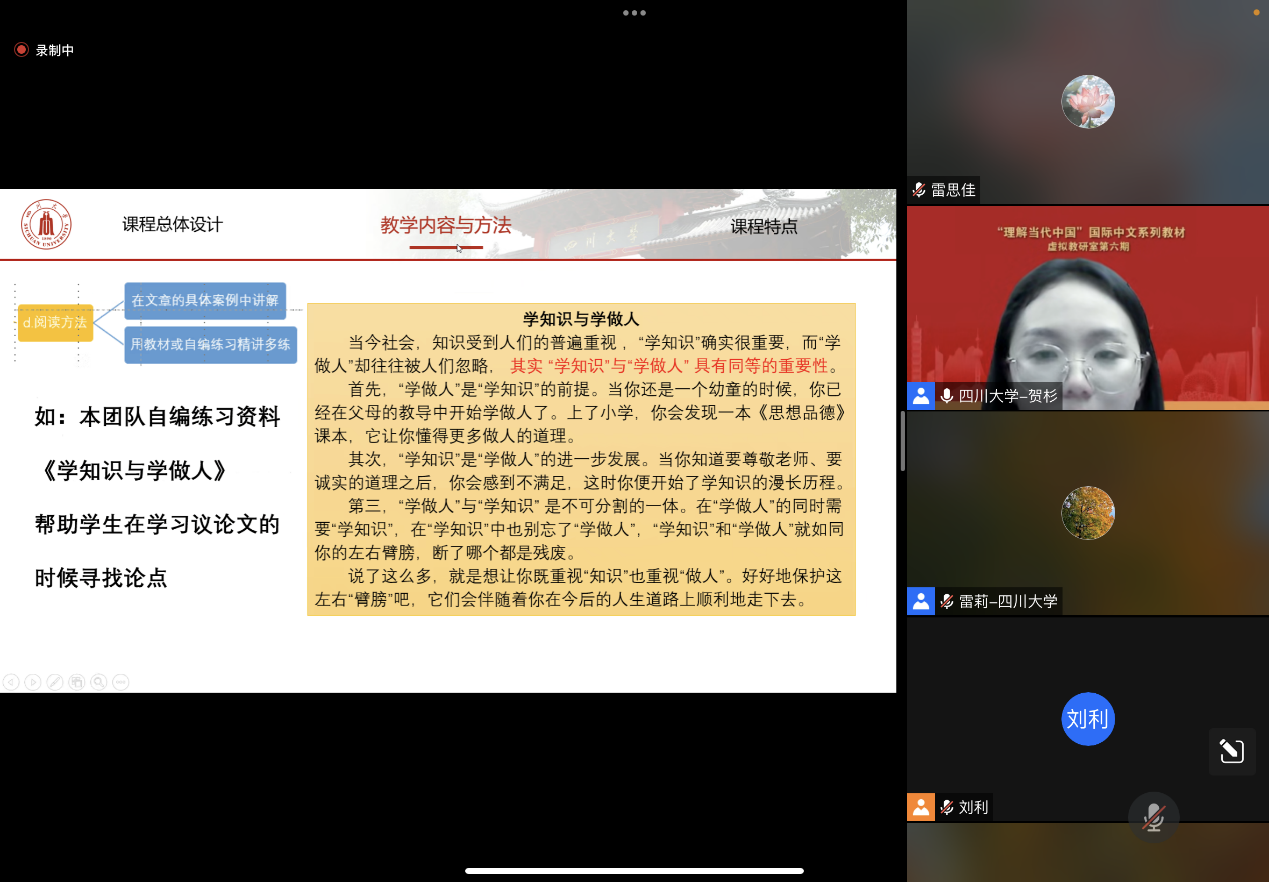Toggle the floating muted microphone button

[1153, 817]
